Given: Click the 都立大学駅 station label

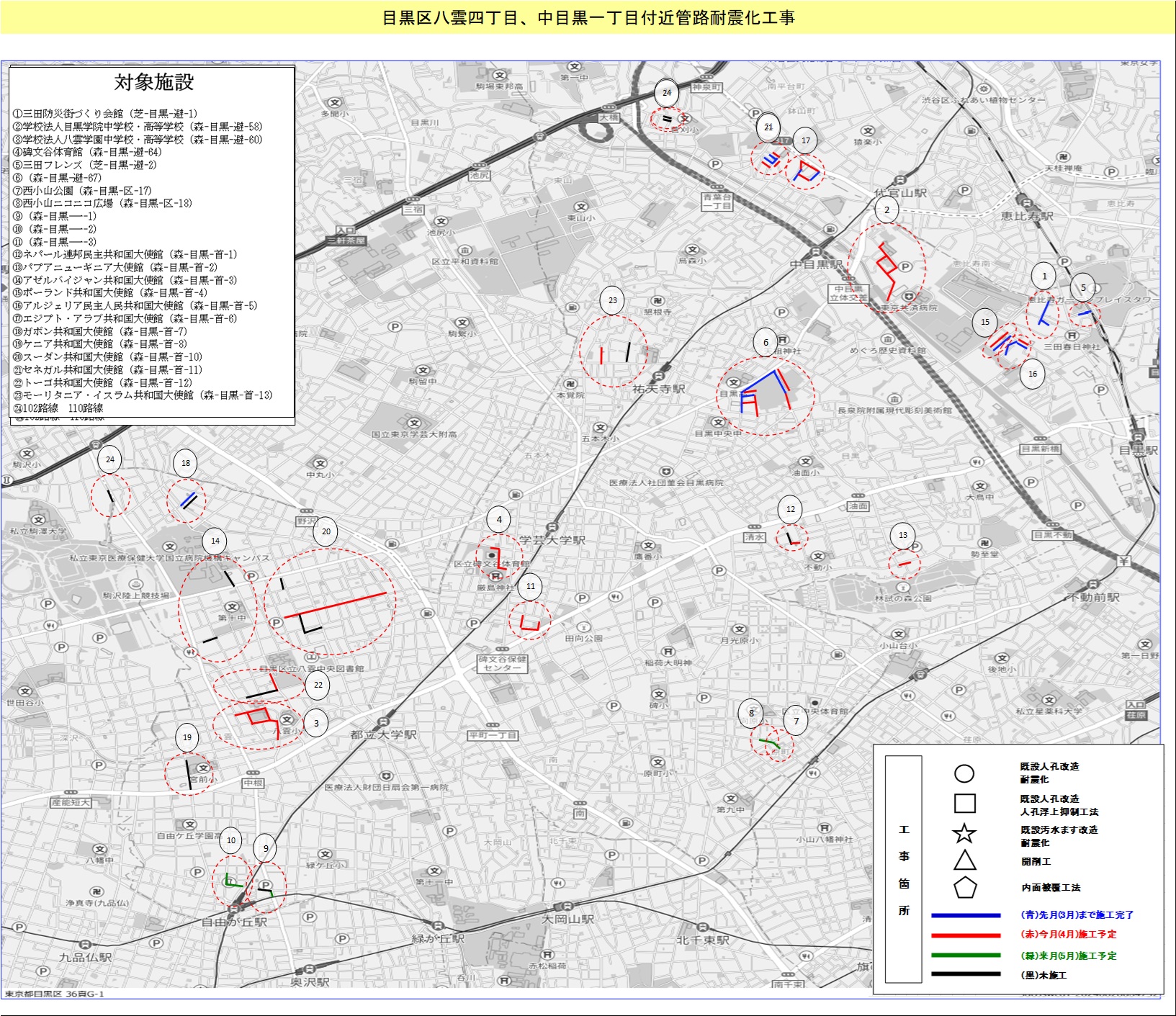Looking at the screenshot, I should (383, 735).
